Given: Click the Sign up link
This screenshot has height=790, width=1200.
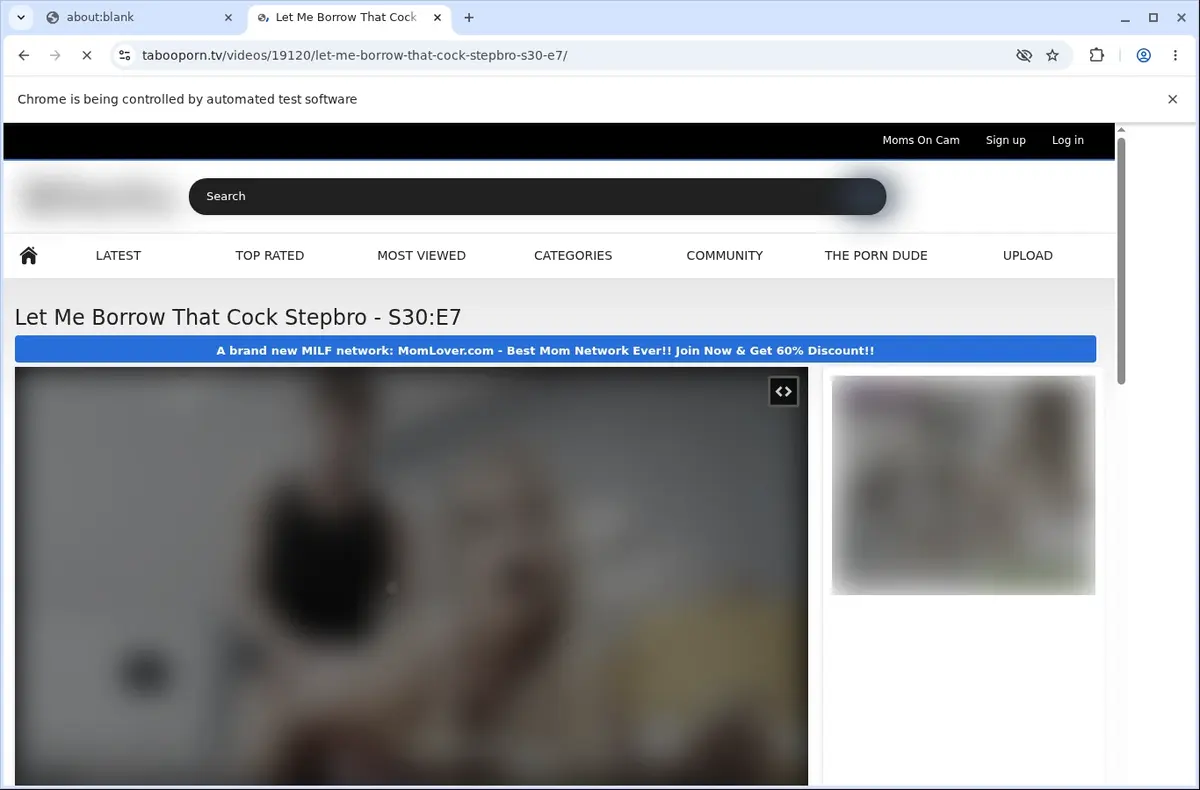Looking at the screenshot, I should (x=1006, y=140).
